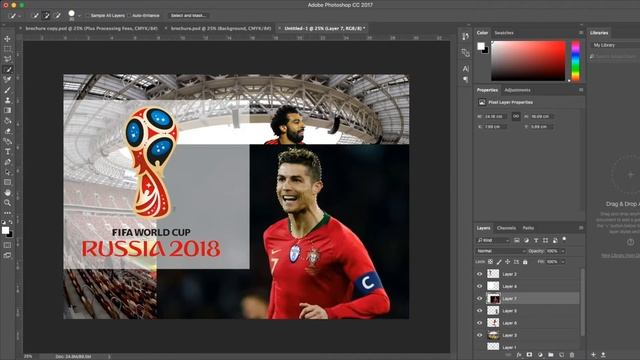Create a new layer
The width and height of the screenshot is (640, 360).
coord(561,355)
